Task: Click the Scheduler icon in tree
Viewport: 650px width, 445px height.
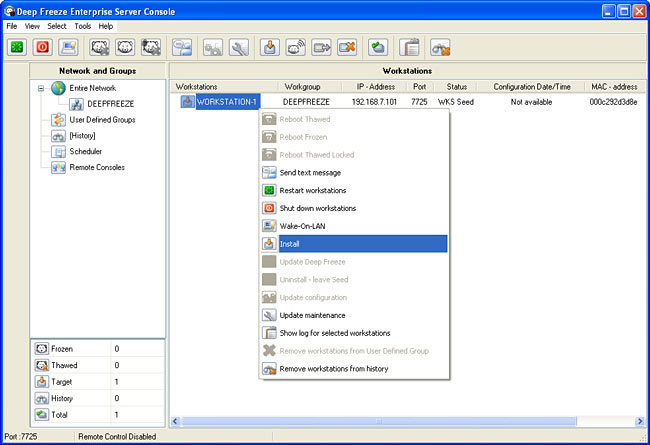Action: click(58, 151)
